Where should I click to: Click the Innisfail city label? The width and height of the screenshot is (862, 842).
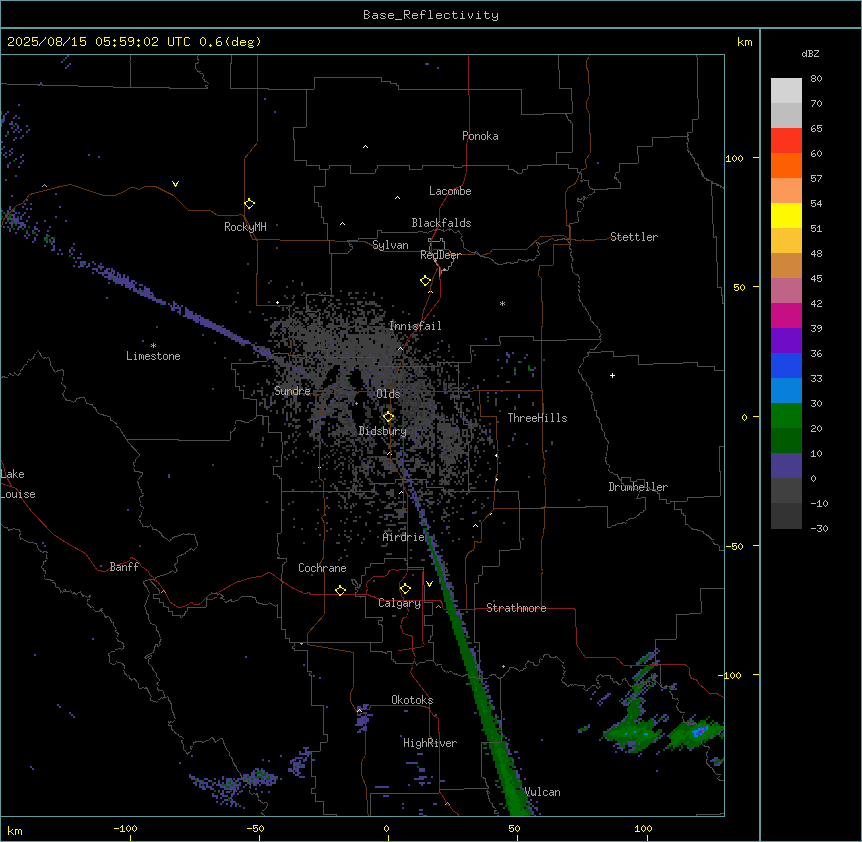pos(415,326)
